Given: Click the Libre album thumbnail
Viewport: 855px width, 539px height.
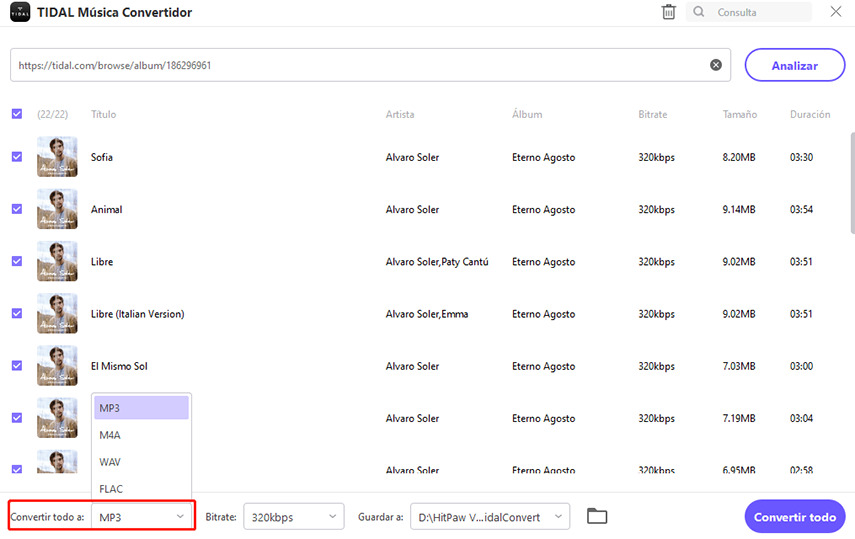Looking at the screenshot, I should click(57, 261).
